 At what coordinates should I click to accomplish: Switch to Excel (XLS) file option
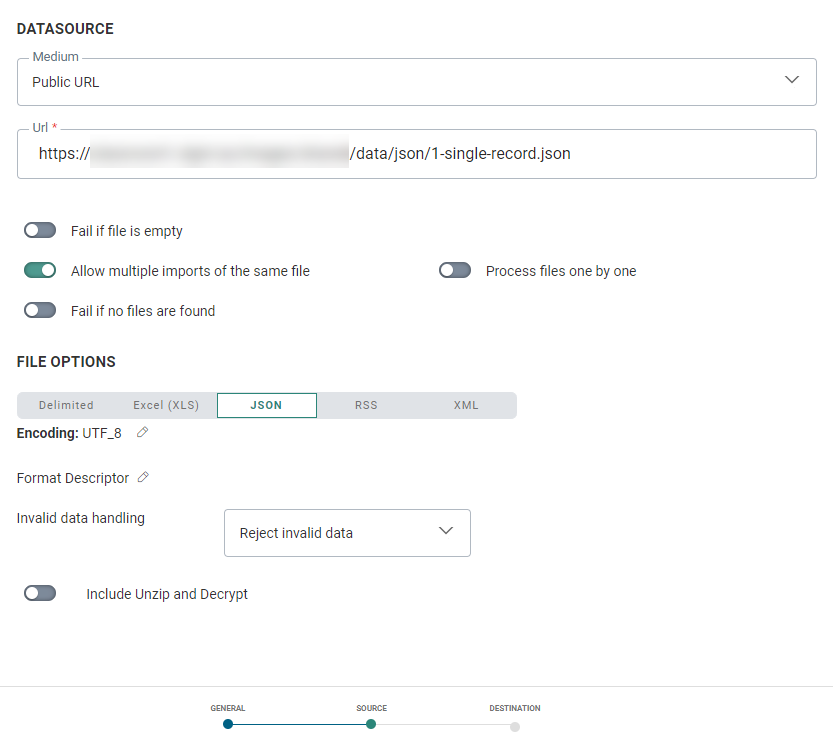click(x=166, y=405)
